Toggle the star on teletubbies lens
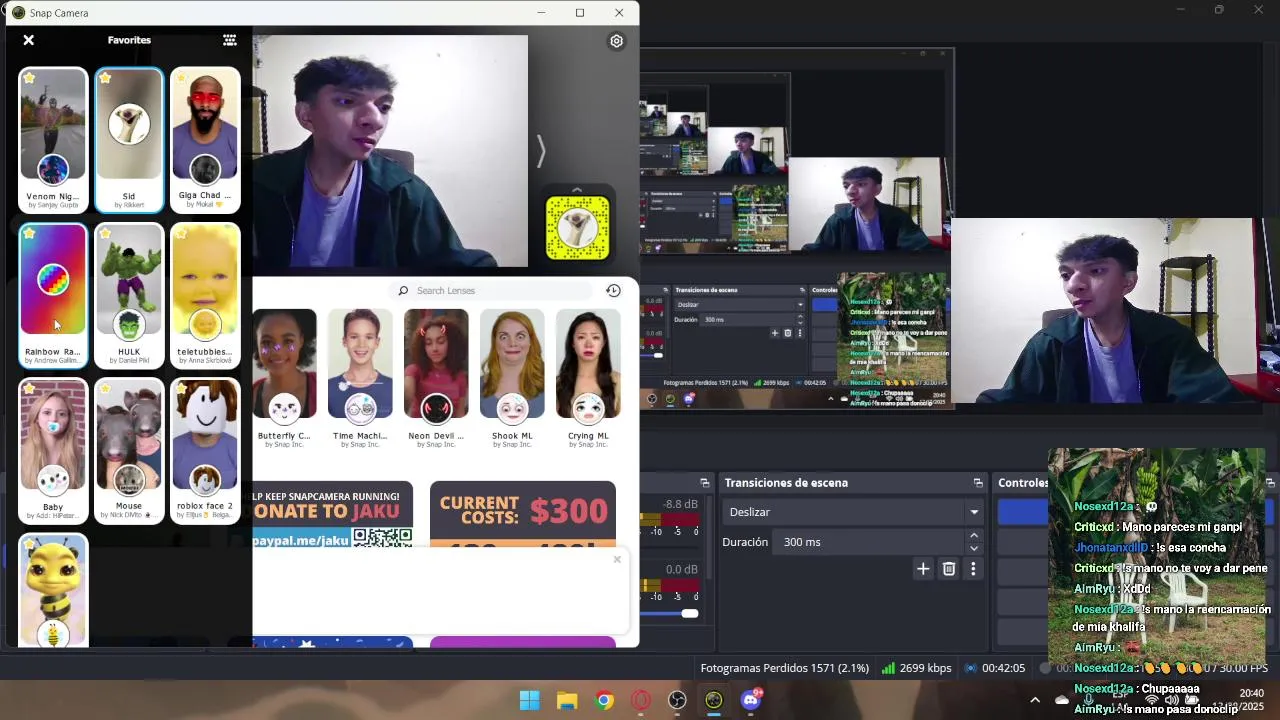 tap(181, 233)
